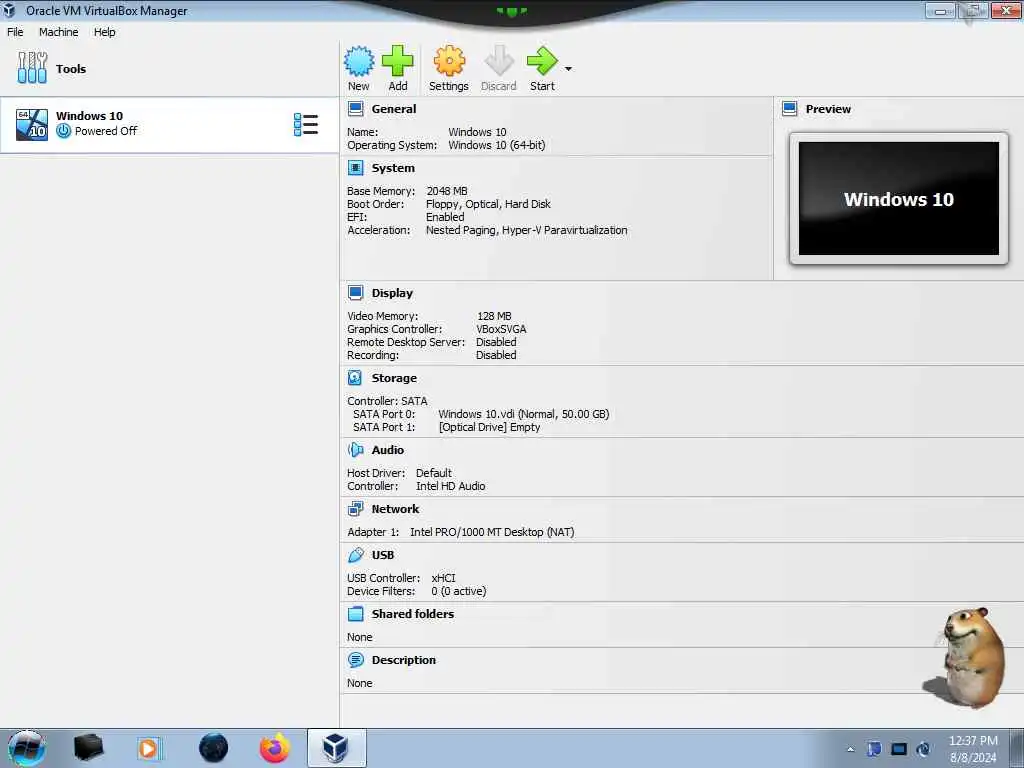Click the VirtualBox taskbar button

pos(336,748)
